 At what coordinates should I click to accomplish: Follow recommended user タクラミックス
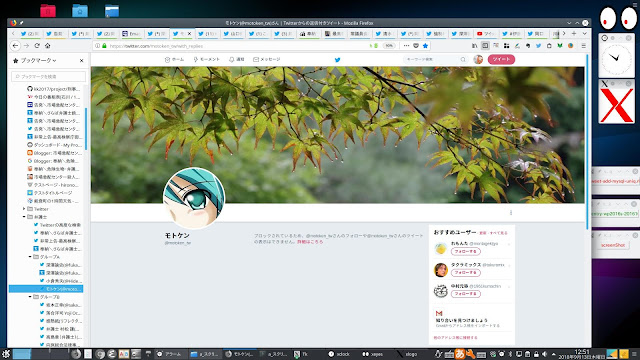[466, 273]
